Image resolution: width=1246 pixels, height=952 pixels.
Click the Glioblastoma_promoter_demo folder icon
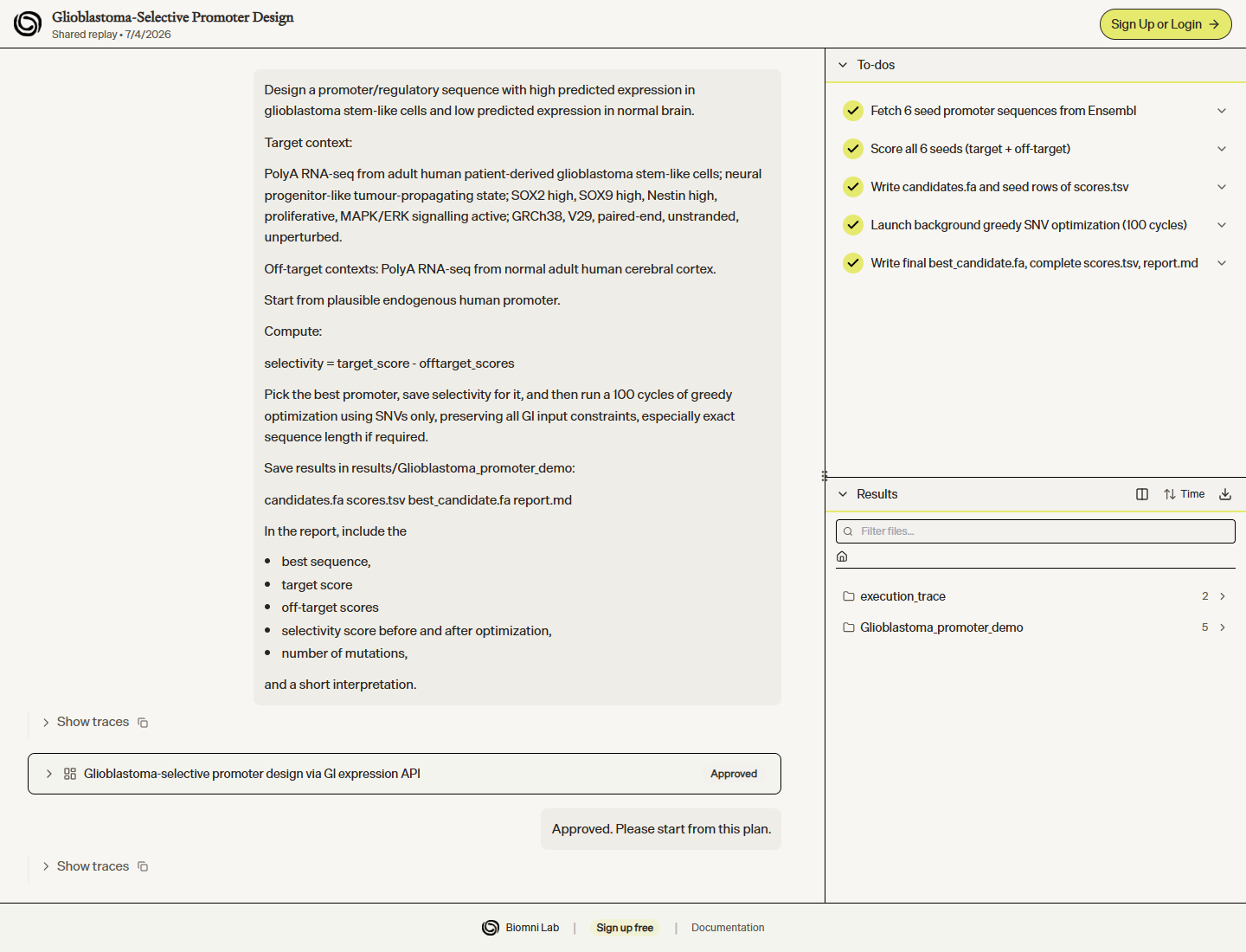849,627
